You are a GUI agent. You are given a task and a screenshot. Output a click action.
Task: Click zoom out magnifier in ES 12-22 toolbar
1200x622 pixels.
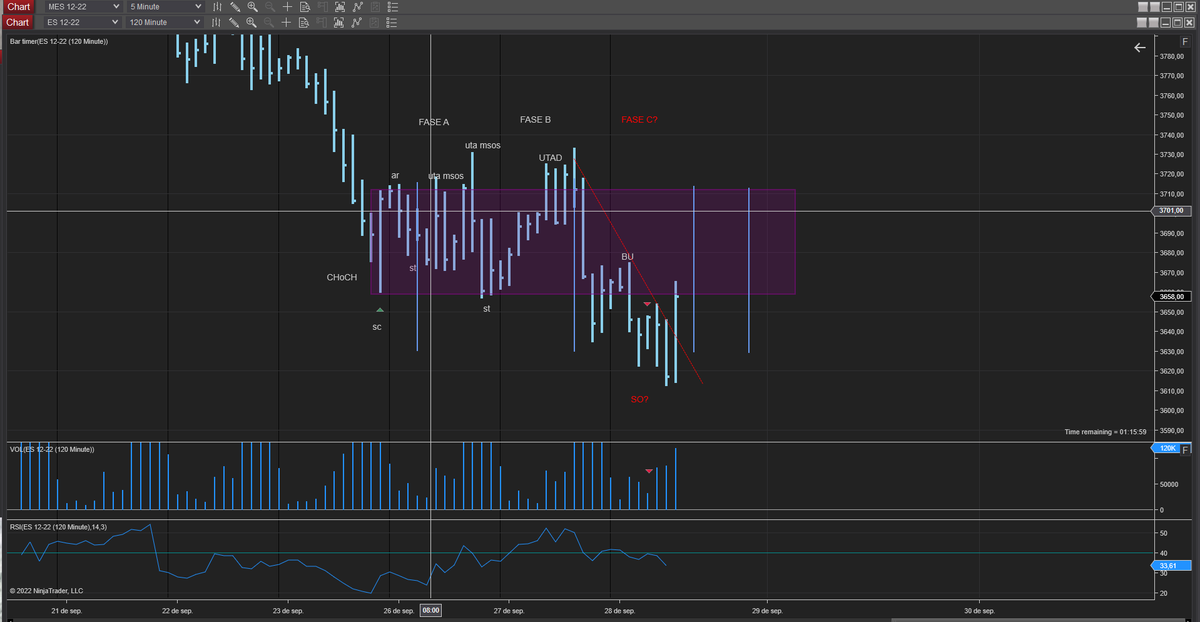click(269, 22)
